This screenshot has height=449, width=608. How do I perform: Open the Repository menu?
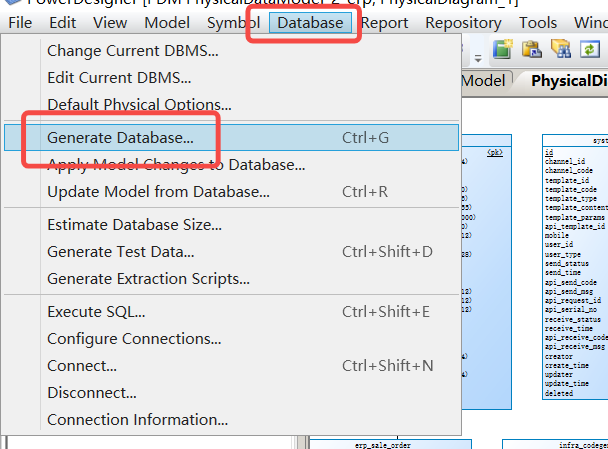463,23
